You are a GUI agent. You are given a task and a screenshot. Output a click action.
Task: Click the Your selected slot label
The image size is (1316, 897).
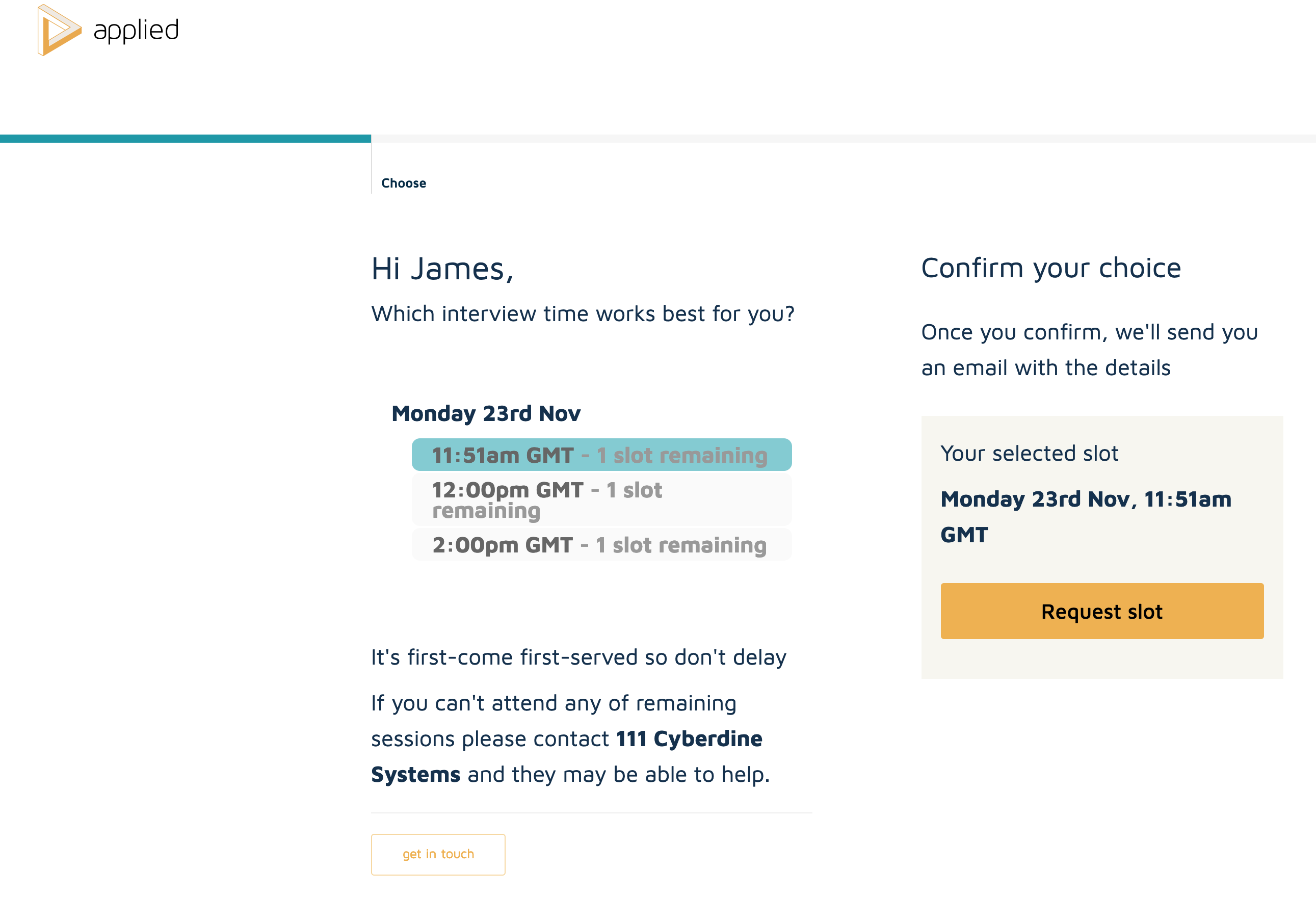(1029, 453)
